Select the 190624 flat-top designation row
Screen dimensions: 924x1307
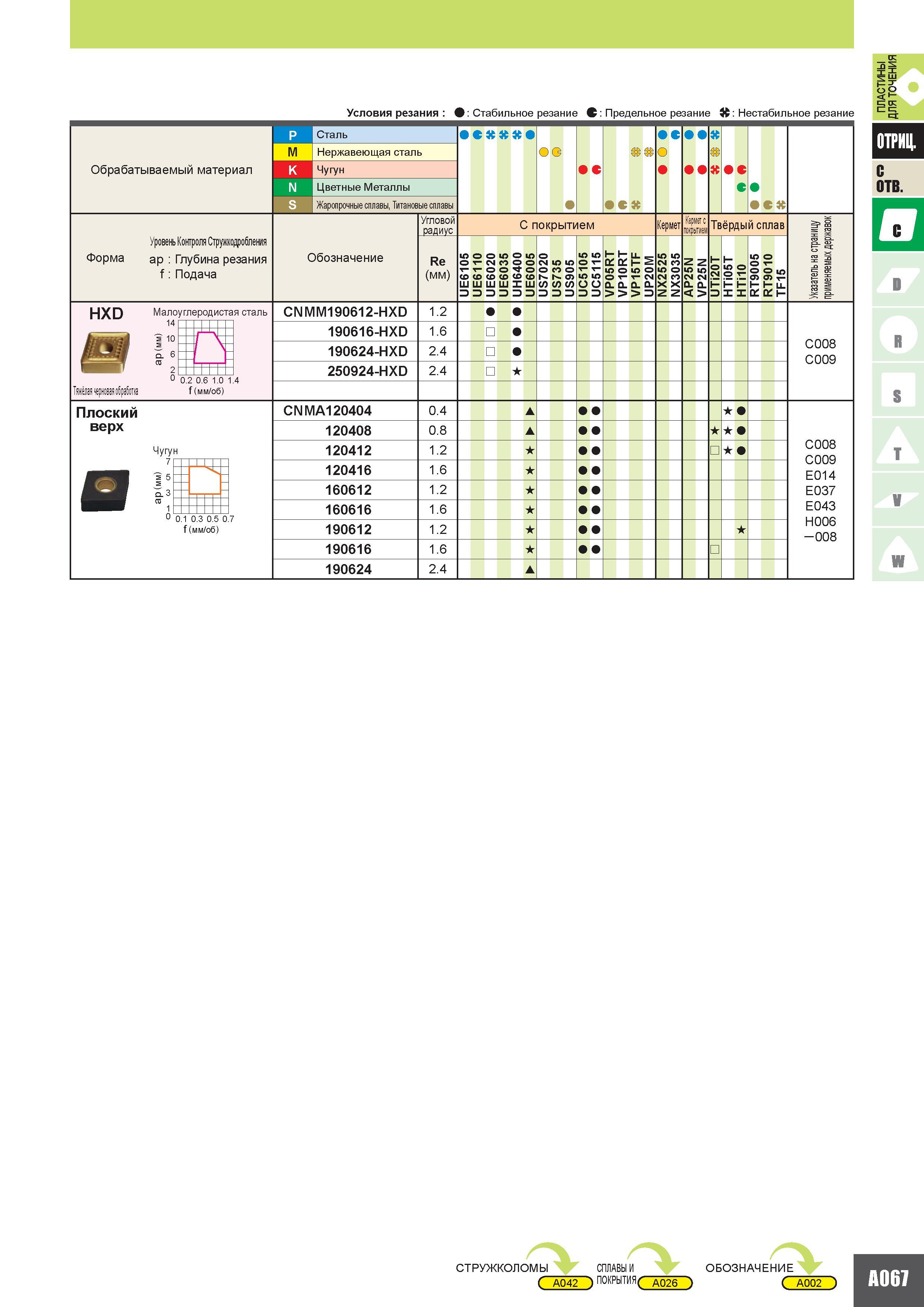click(x=348, y=569)
